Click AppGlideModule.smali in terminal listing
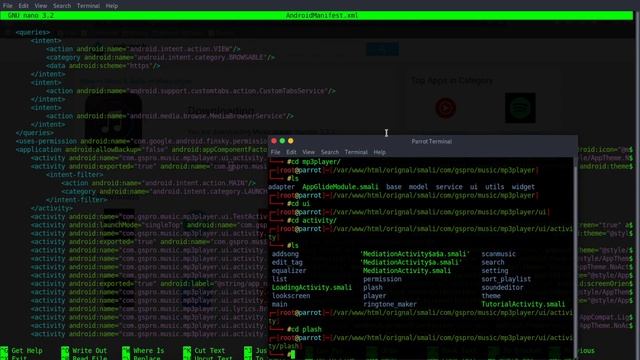Image resolution: width=640 pixels, height=360 pixels. tap(340, 187)
